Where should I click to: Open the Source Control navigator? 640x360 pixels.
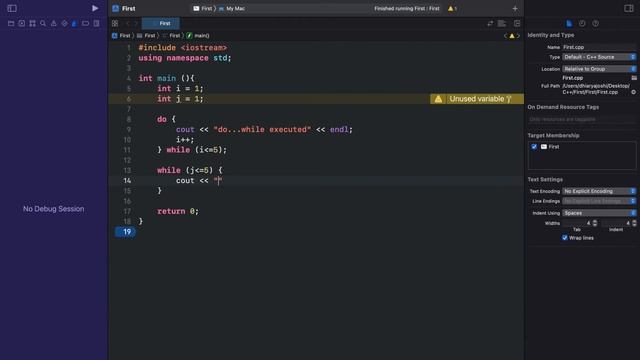[22, 24]
